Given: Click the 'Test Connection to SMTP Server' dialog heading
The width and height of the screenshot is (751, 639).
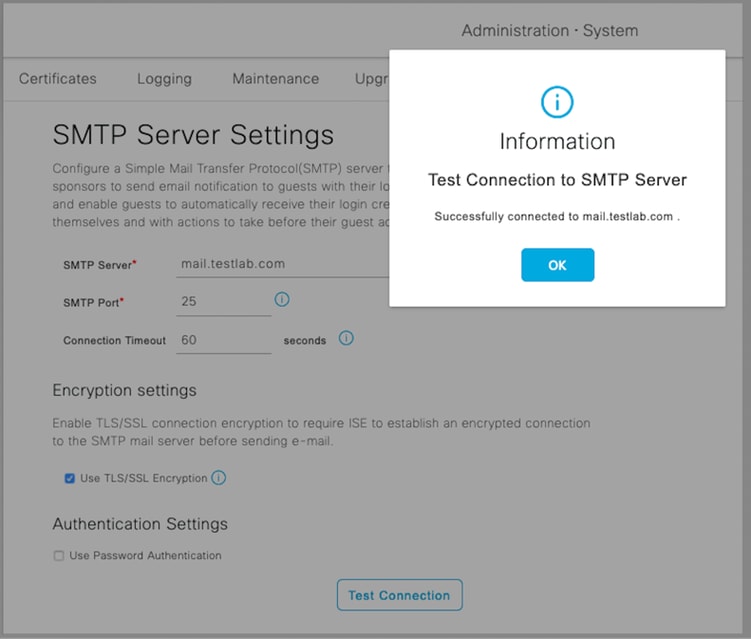Looking at the screenshot, I should click(557, 180).
